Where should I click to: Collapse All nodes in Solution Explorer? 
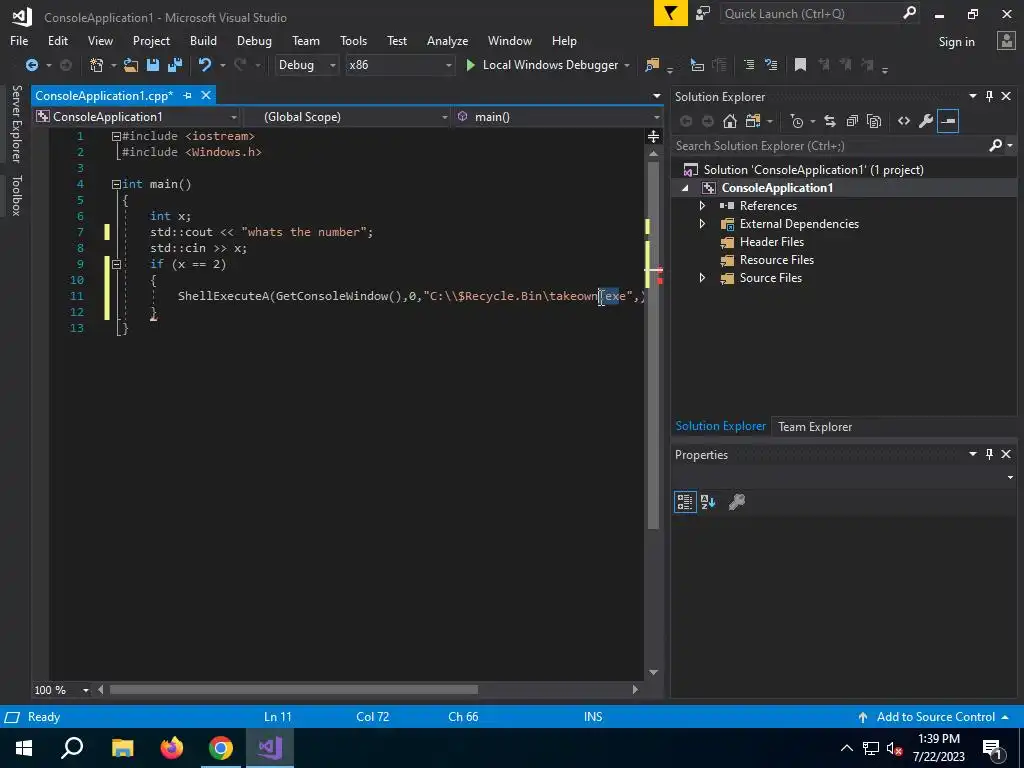[x=852, y=121]
